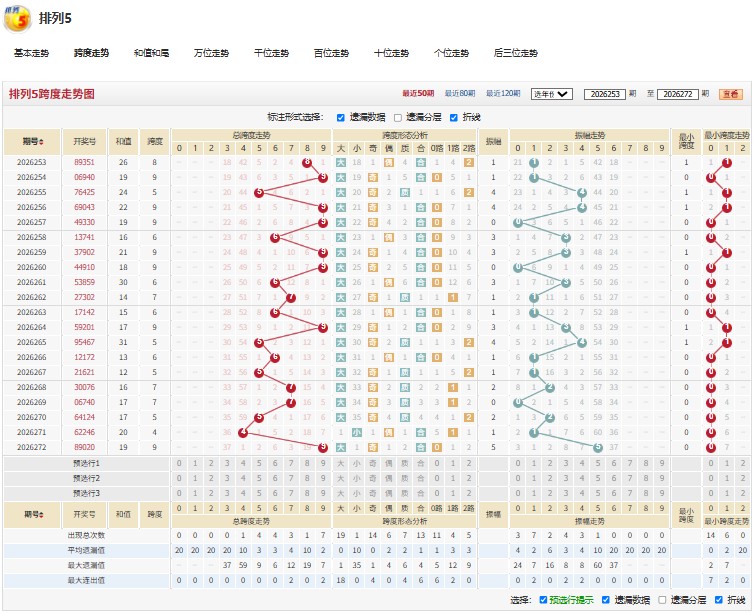Click the red span ball 6 in row 2026258
This screenshot has height=615, width=754.
coord(275,238)
